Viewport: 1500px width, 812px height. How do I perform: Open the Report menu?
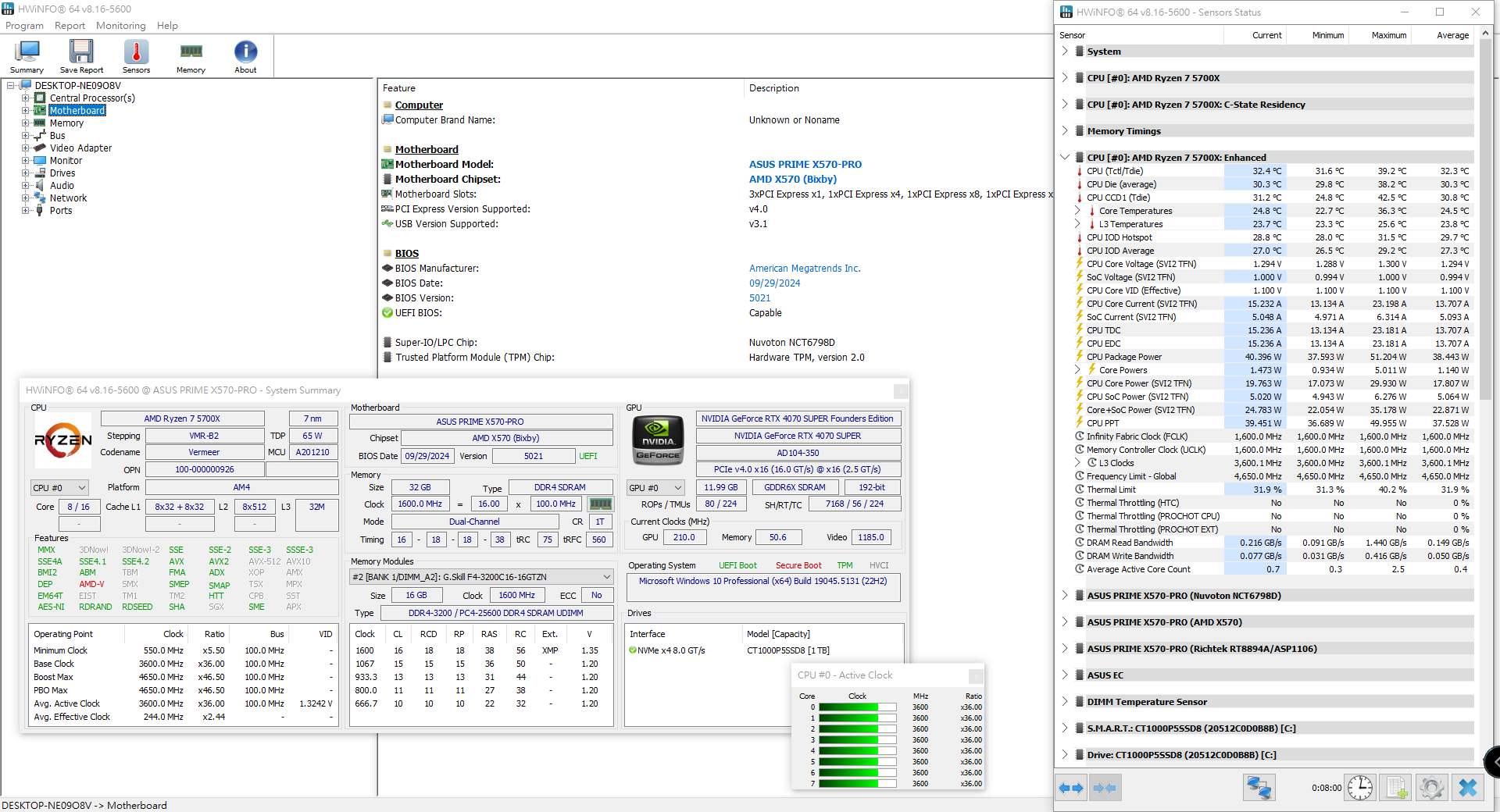click(70, 26)
